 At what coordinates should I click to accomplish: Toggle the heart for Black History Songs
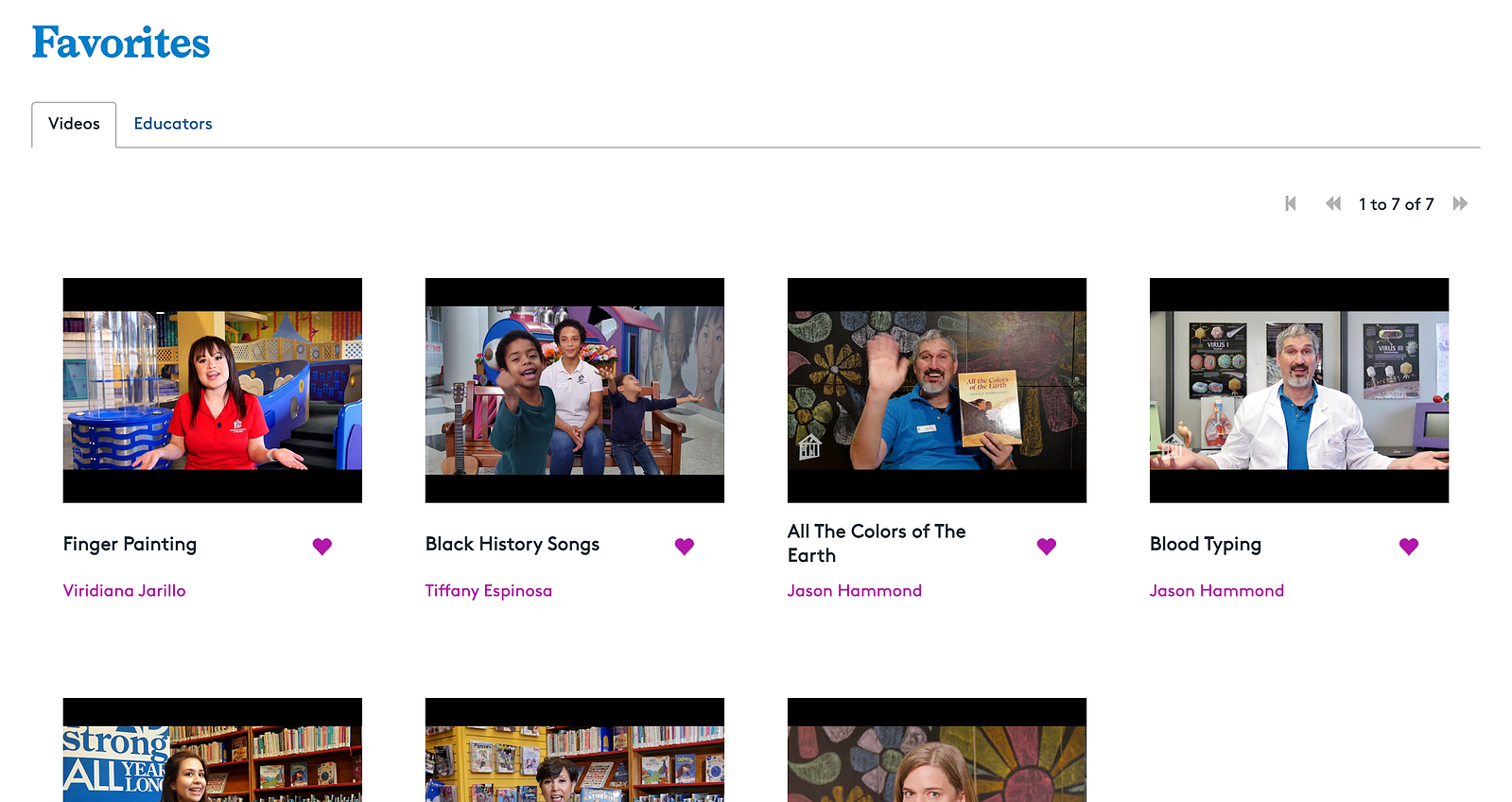(685, 546)
